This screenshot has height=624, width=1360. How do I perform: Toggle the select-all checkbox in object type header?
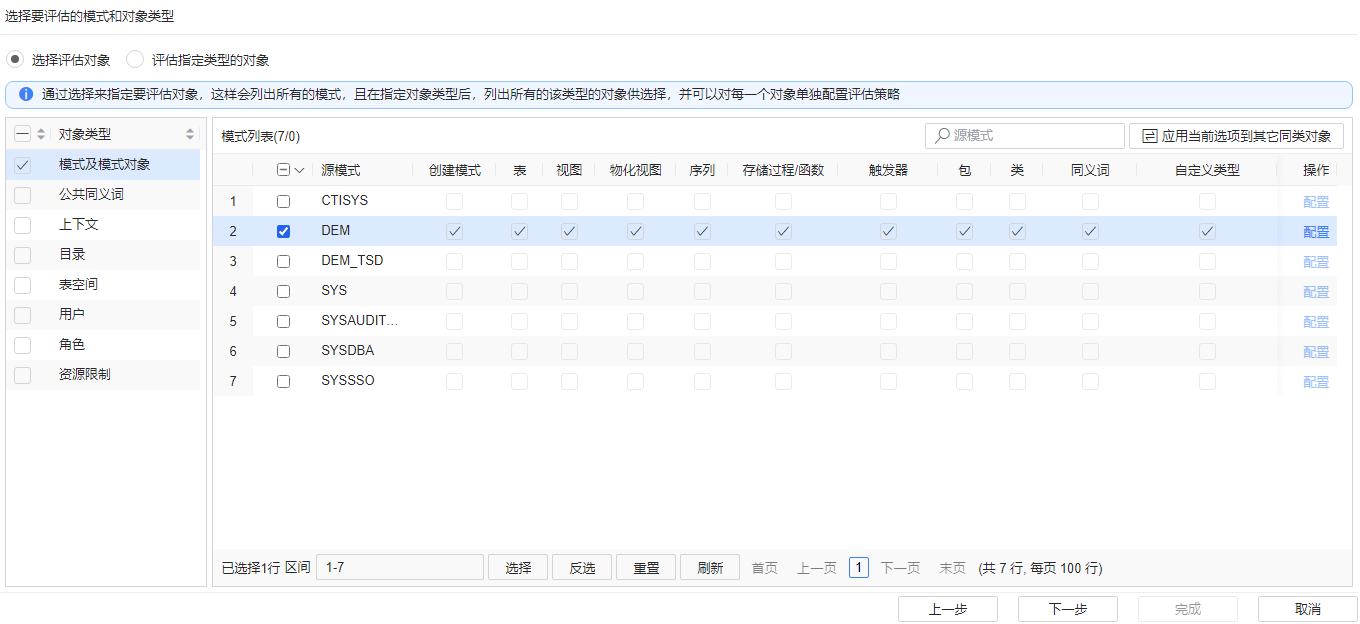tap(23, 134)
